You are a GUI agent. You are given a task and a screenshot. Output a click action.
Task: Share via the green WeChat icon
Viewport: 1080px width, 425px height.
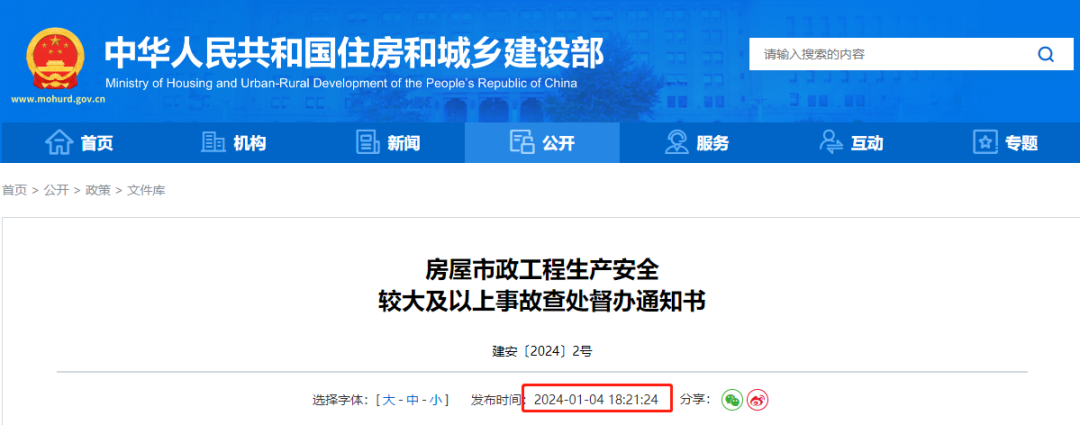point(732,400)
